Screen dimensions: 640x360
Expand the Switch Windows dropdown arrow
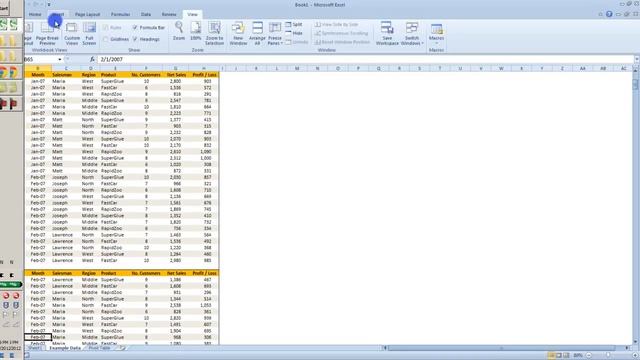[x=422, y=43]
